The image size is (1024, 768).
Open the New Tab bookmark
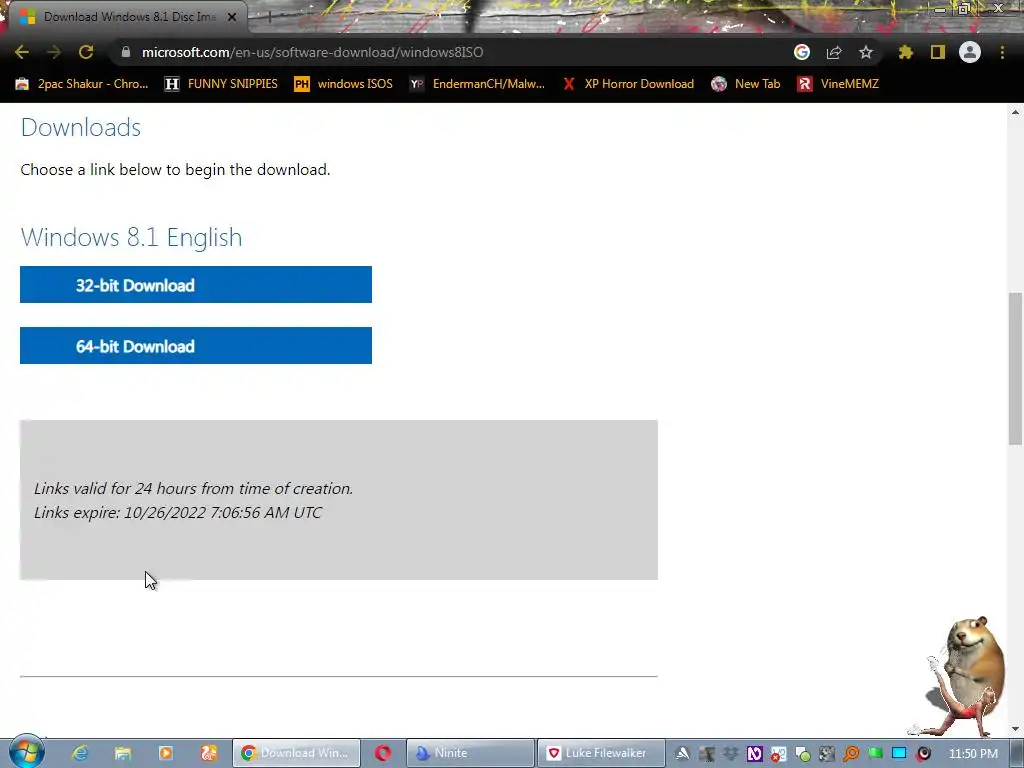[x=746, y=84]
